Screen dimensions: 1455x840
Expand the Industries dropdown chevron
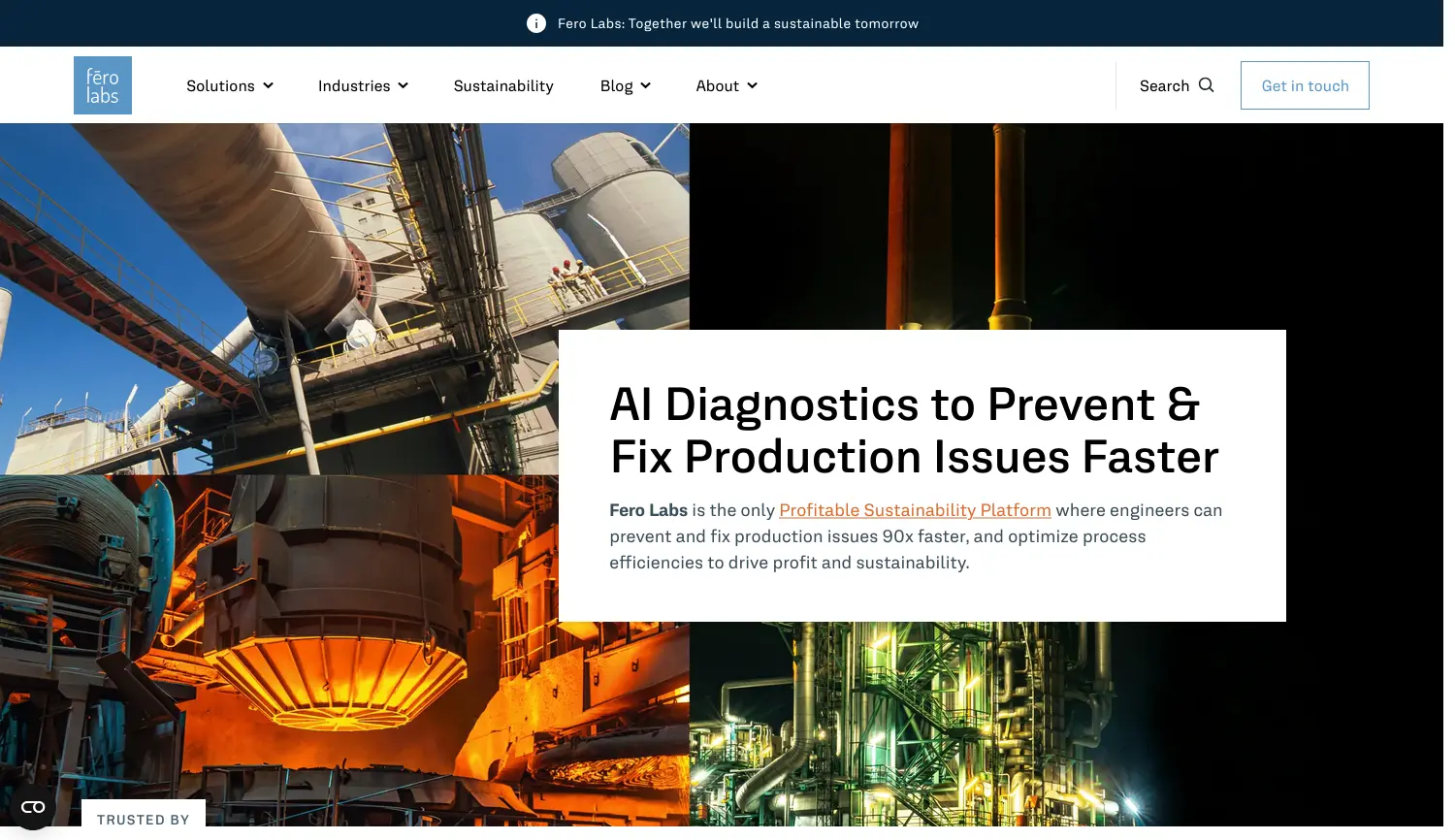403,86
